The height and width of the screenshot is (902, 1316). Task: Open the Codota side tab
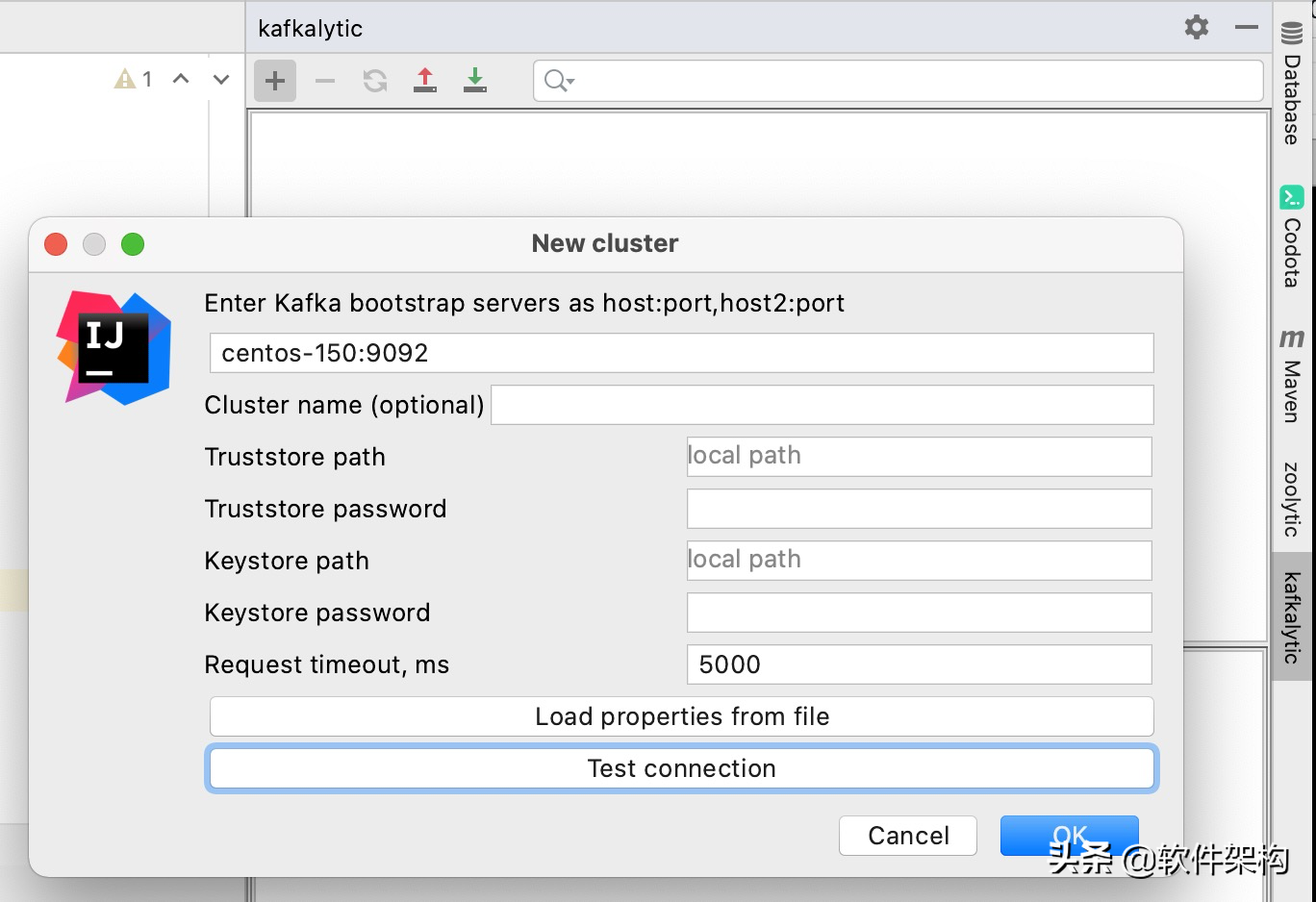point(1292,237)
